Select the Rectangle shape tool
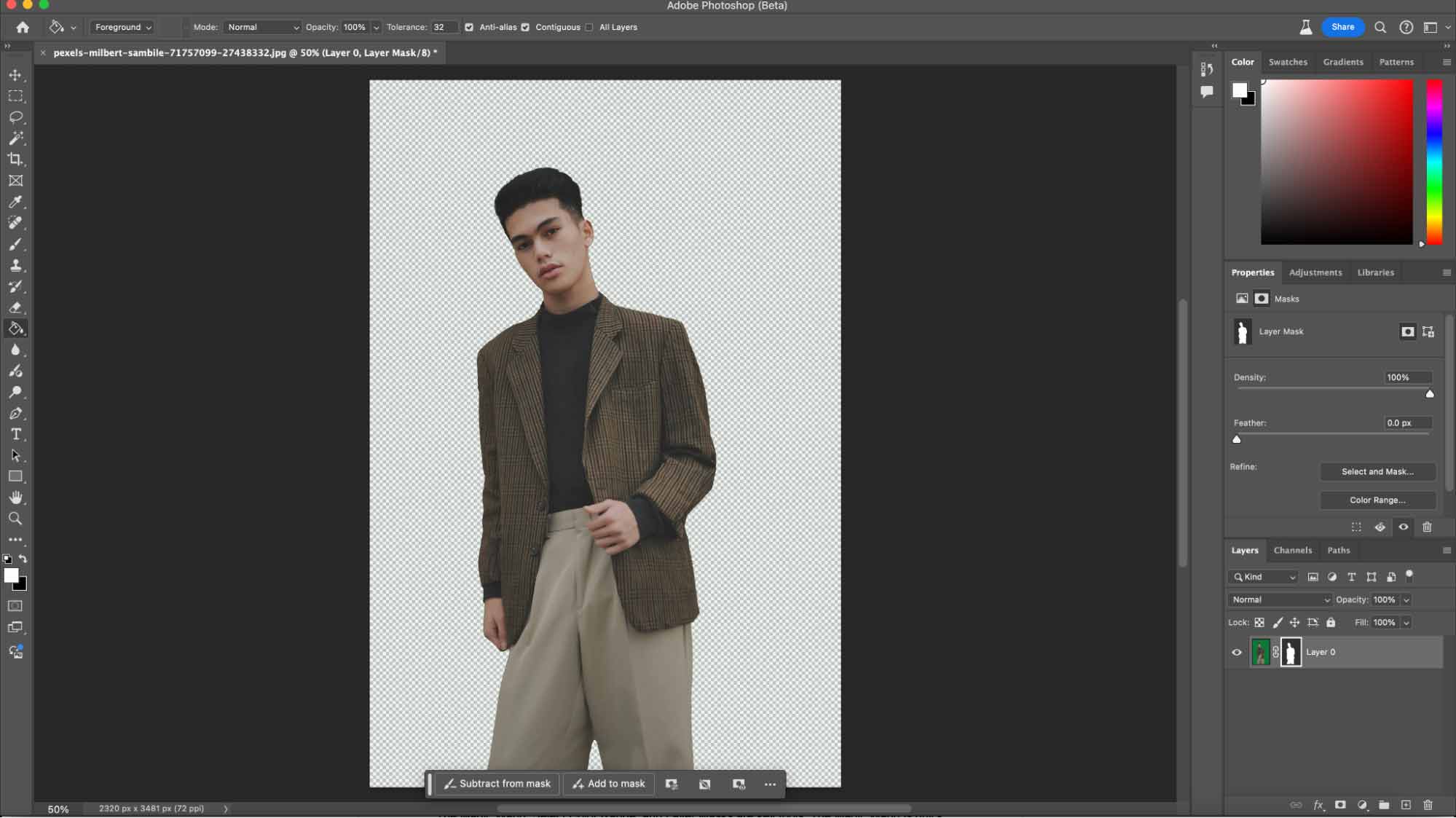The image size is (1456, 818). click(x=15, y=476)
